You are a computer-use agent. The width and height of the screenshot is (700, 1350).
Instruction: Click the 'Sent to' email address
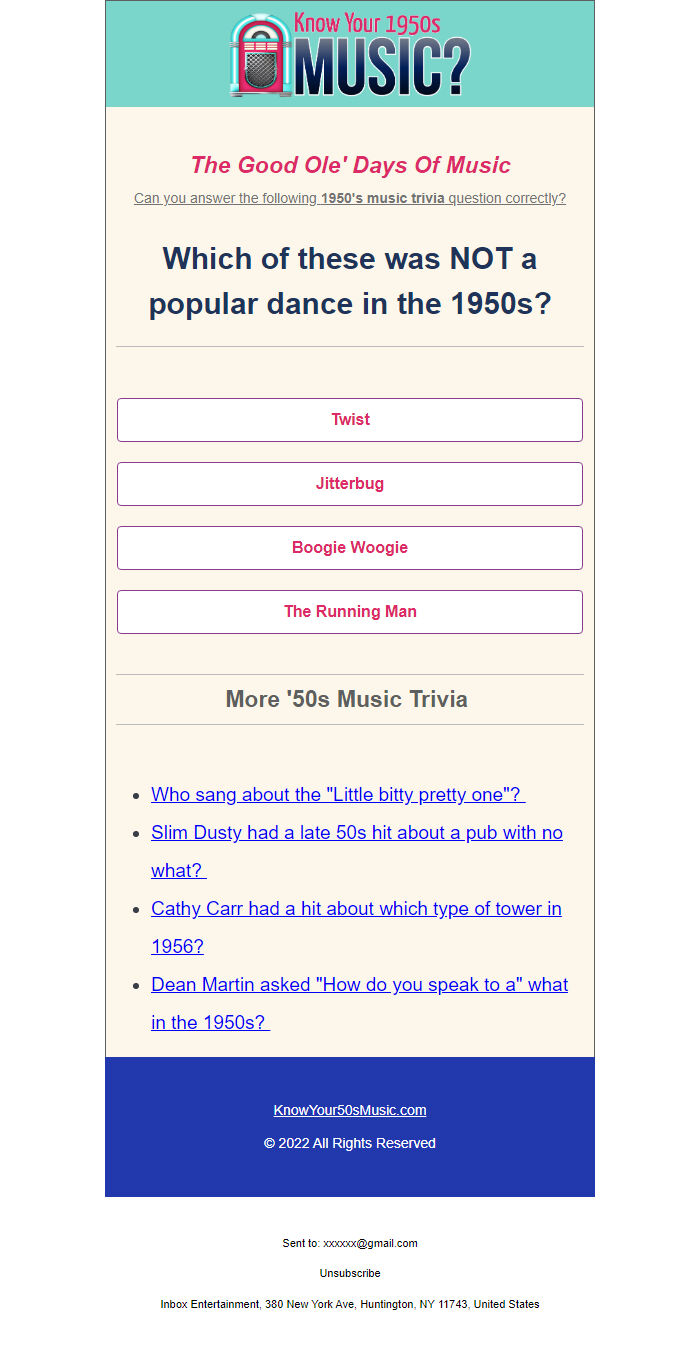point(350,1243)
